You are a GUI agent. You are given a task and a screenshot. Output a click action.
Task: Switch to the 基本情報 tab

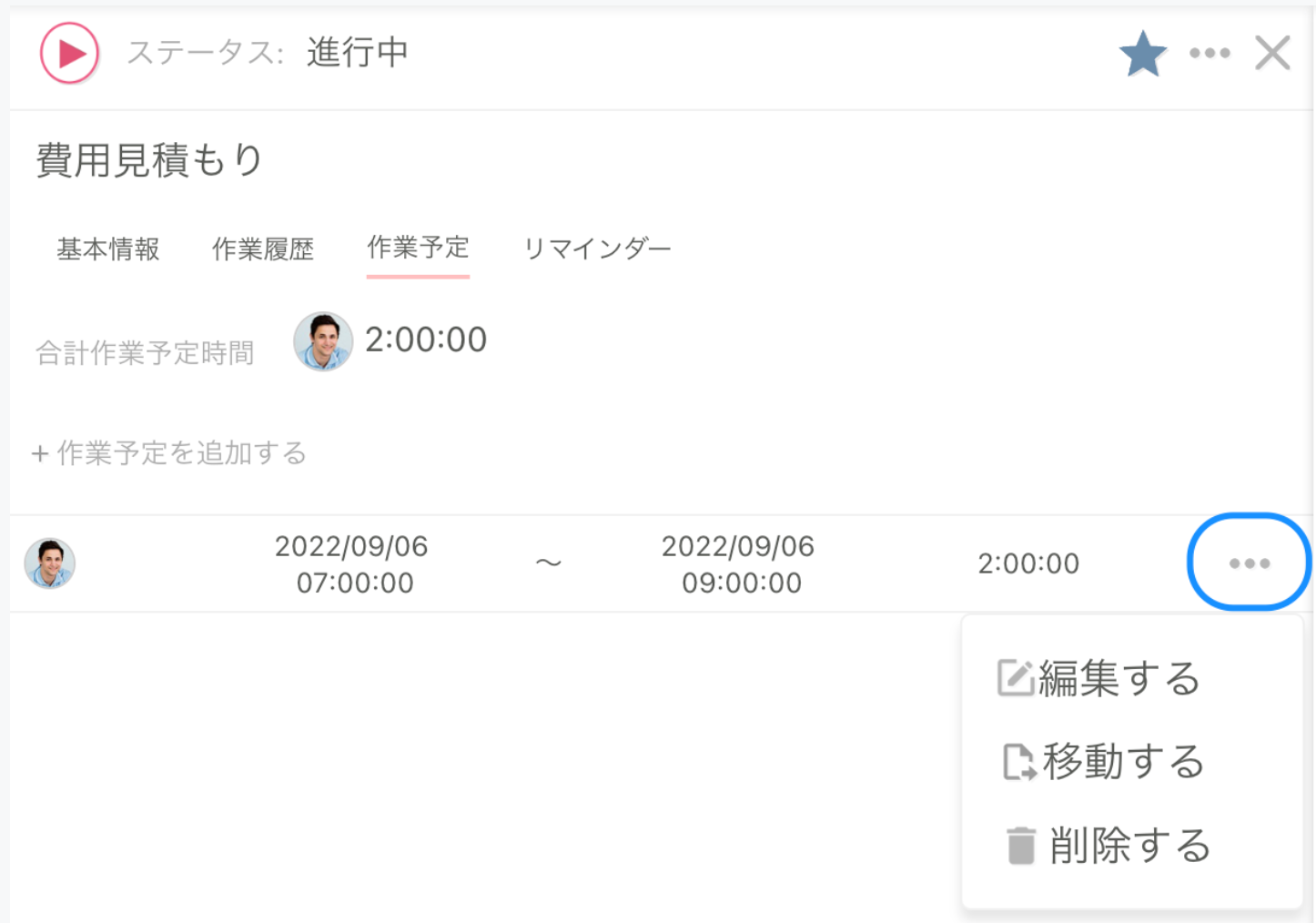[107, 248]
